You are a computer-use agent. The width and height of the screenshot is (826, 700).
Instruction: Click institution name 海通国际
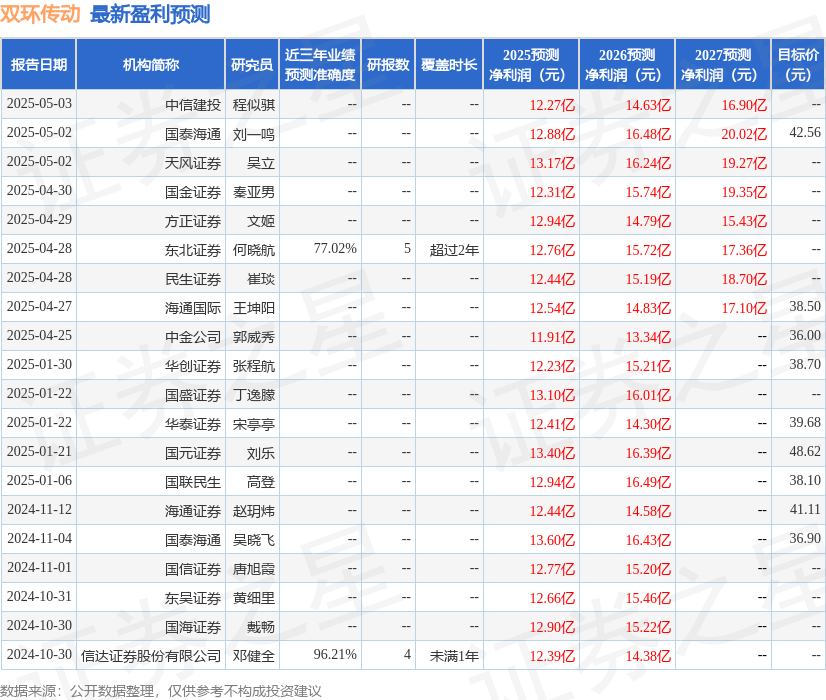193,308
